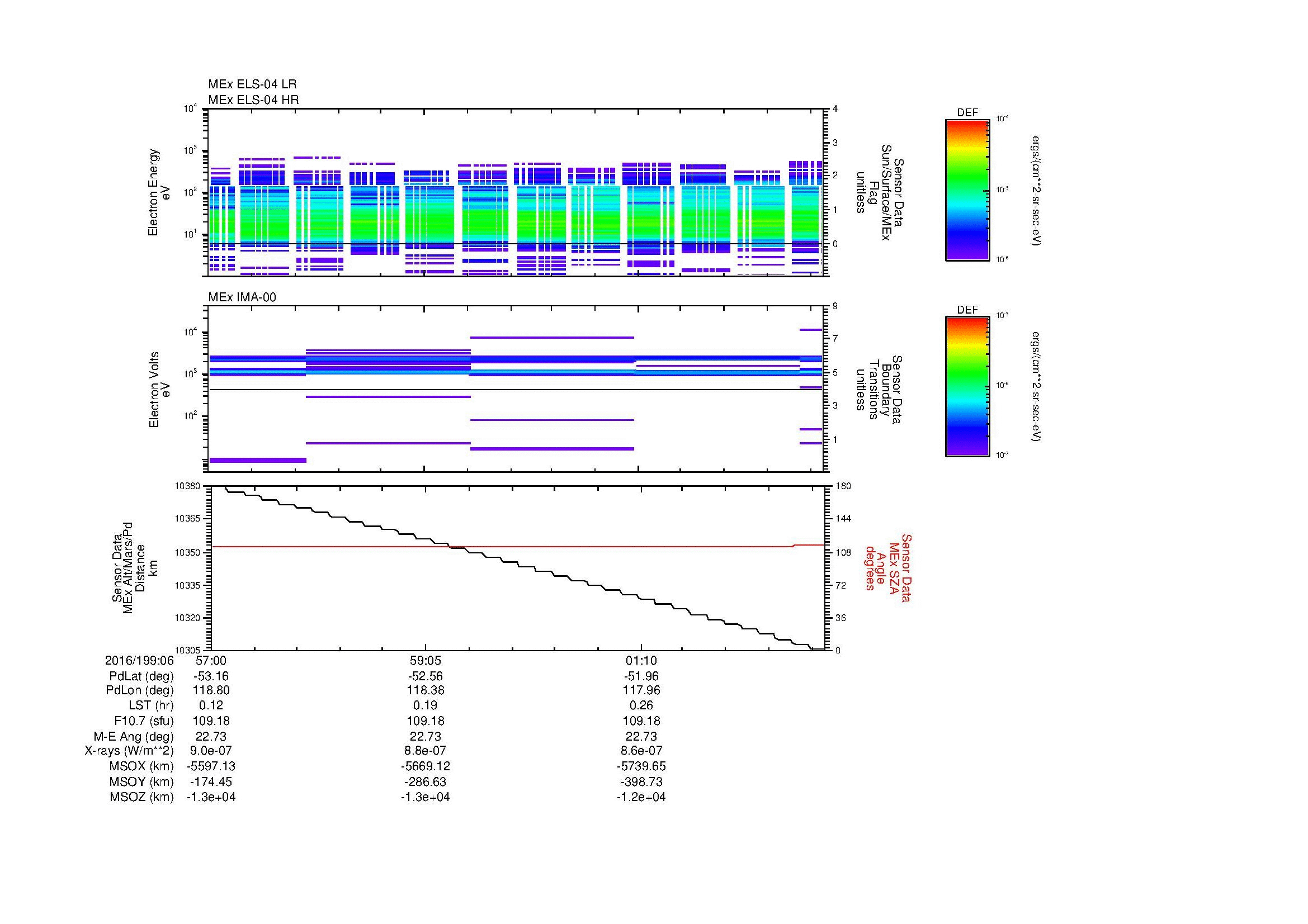Click the MSOX value '-5597.13'
The image size is (1308, 924).
(x=211, y=767)
